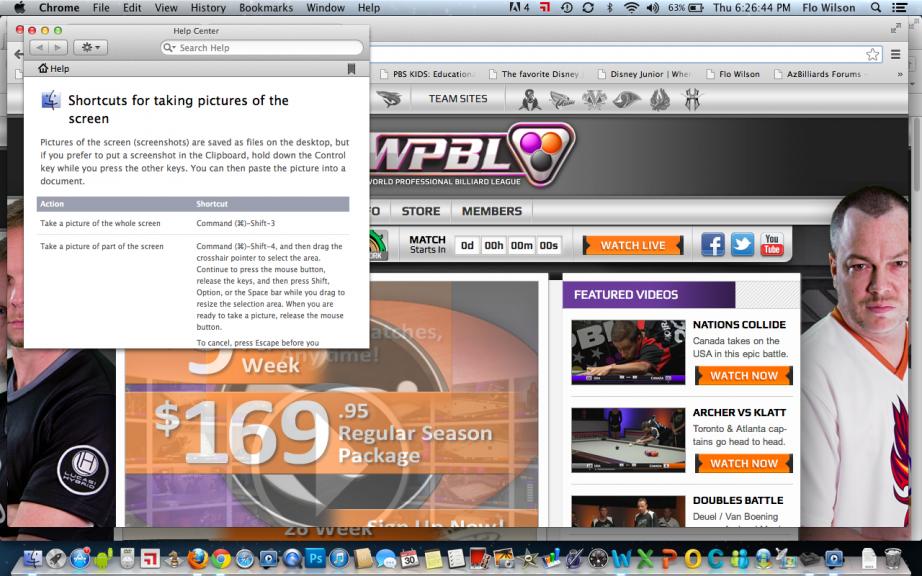Open Microsoft PowerPoint from the dock
The width and height of the screenshot is (922, 576).
(x=669, y=558)
